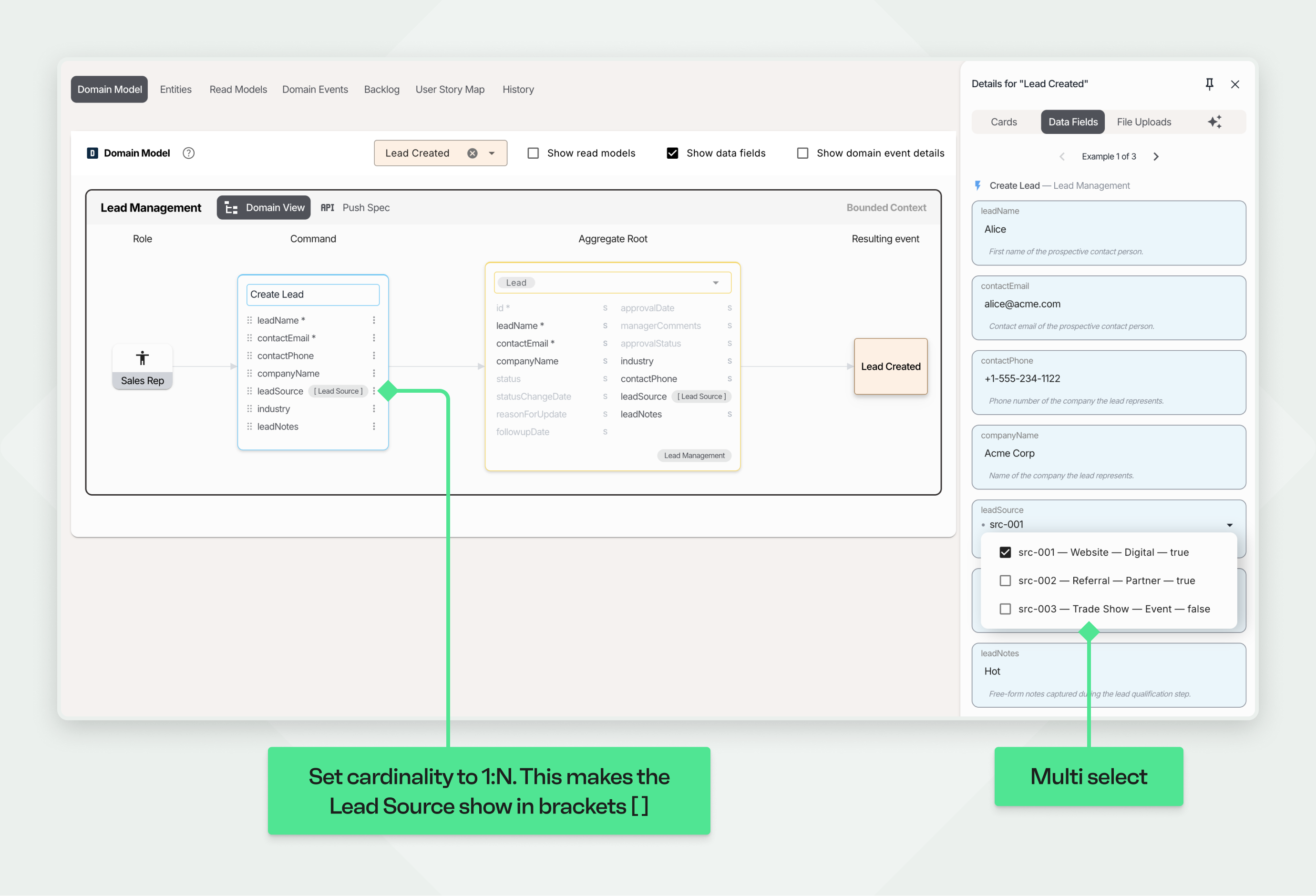
Task: Select the Lead Created event card
Action: [x=890, y=366]
